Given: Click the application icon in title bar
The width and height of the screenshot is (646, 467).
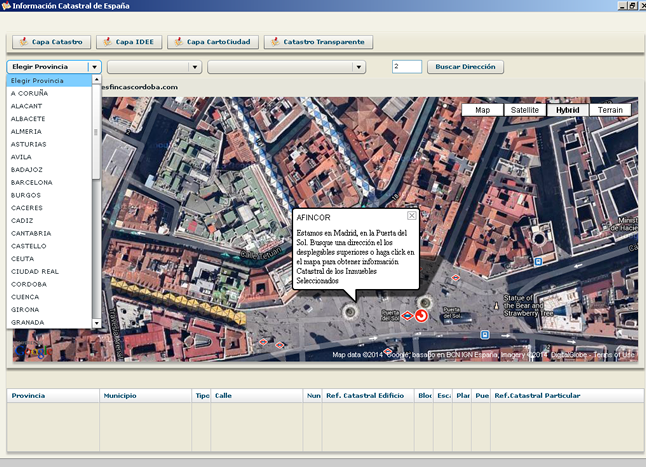Looking at the screenshot, I should click(6, 5).
